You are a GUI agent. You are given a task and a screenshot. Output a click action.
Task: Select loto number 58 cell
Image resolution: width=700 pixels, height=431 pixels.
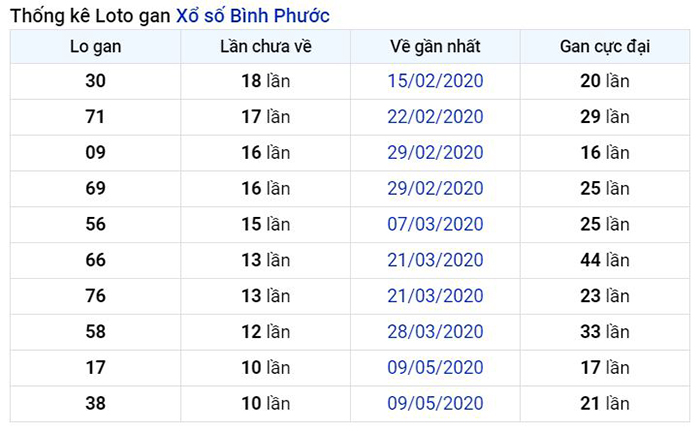click(96, 332)
